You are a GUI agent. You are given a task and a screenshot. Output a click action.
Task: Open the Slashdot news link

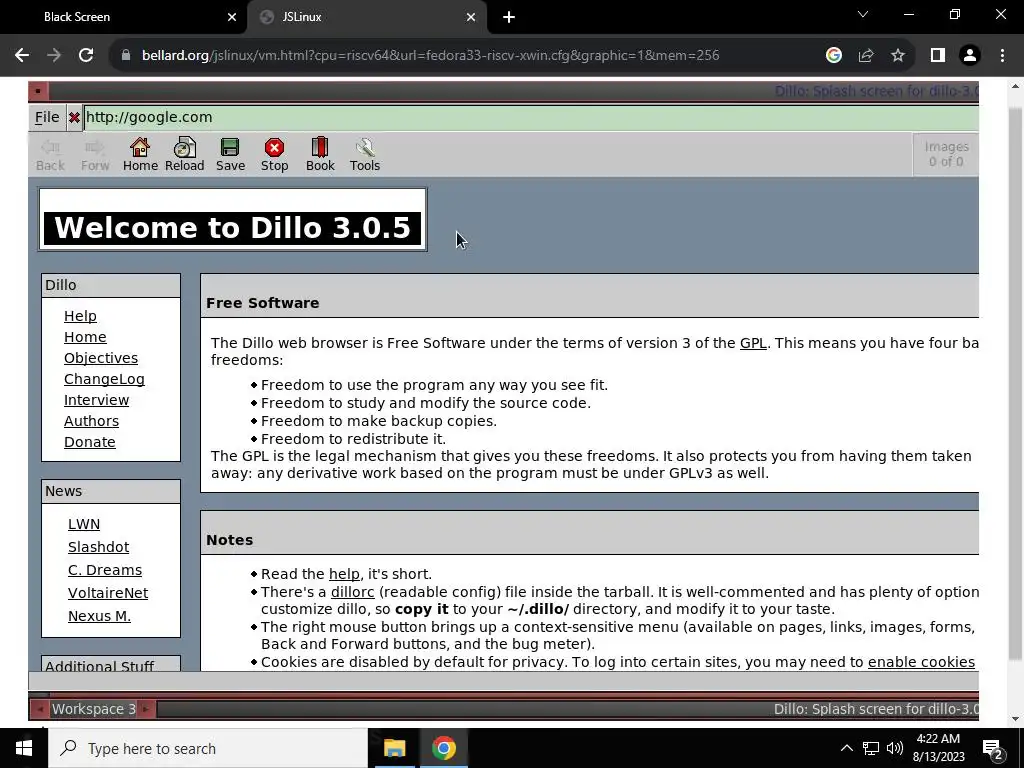click(98, 547)
